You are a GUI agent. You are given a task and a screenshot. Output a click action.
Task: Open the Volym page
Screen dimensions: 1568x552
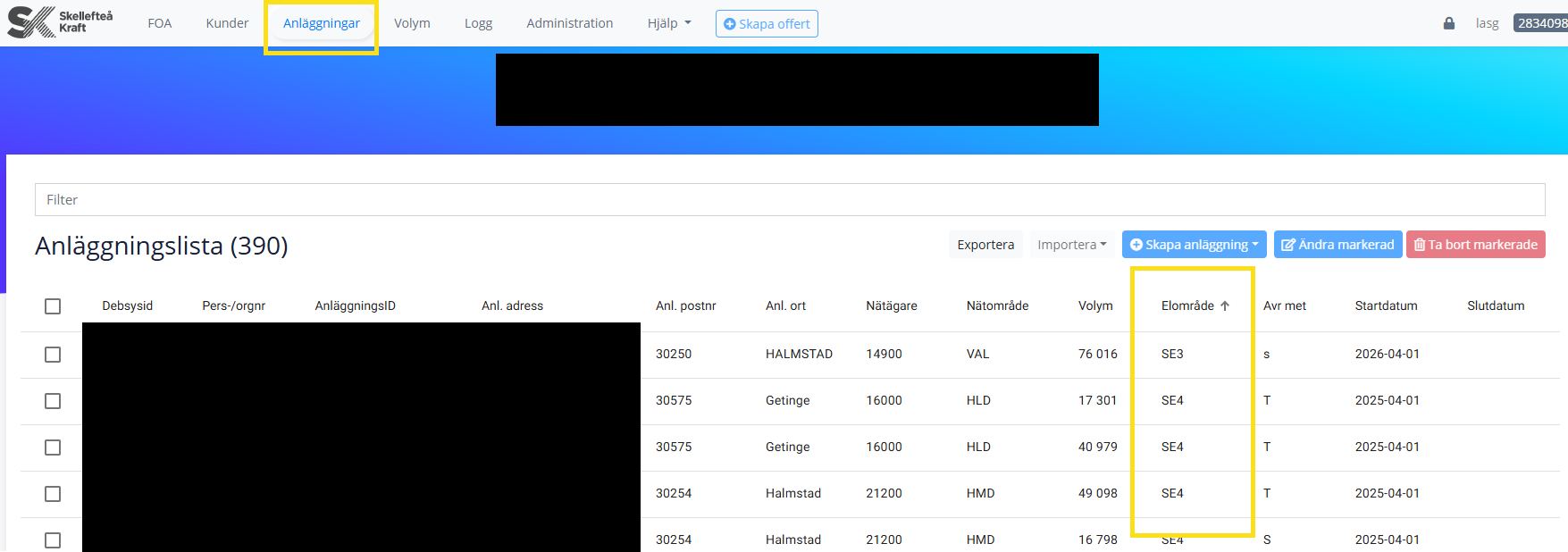pos(412,23)
